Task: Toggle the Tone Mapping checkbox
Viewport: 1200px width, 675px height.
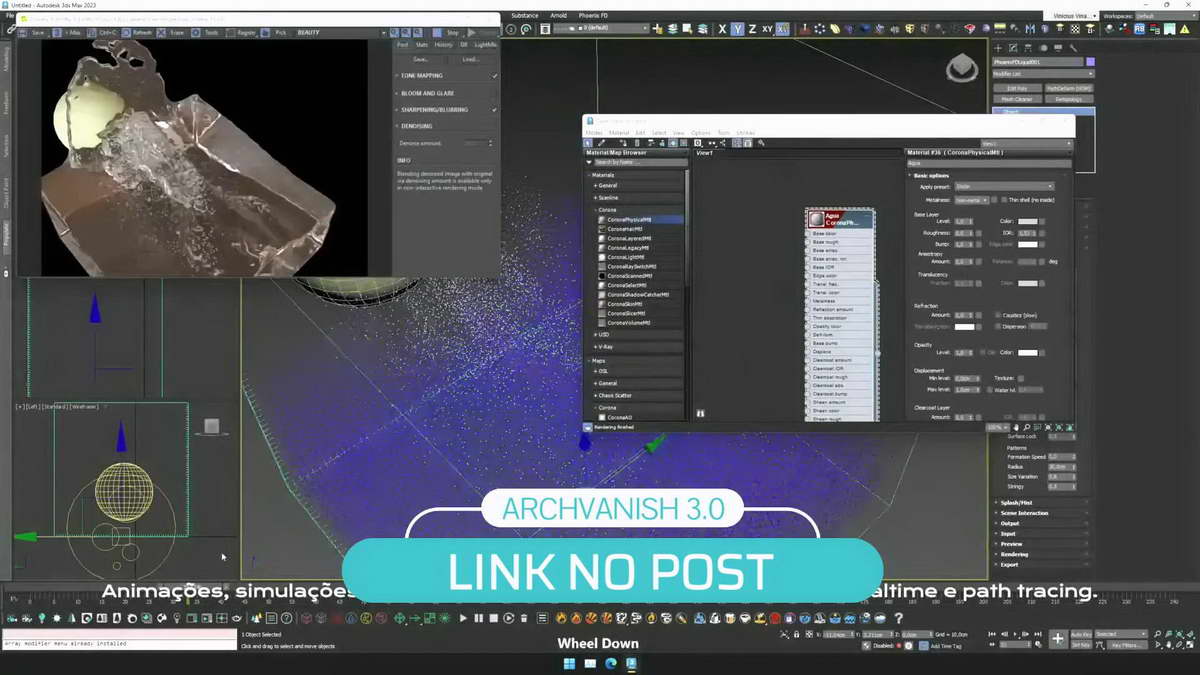Action: tap(494, 76)
